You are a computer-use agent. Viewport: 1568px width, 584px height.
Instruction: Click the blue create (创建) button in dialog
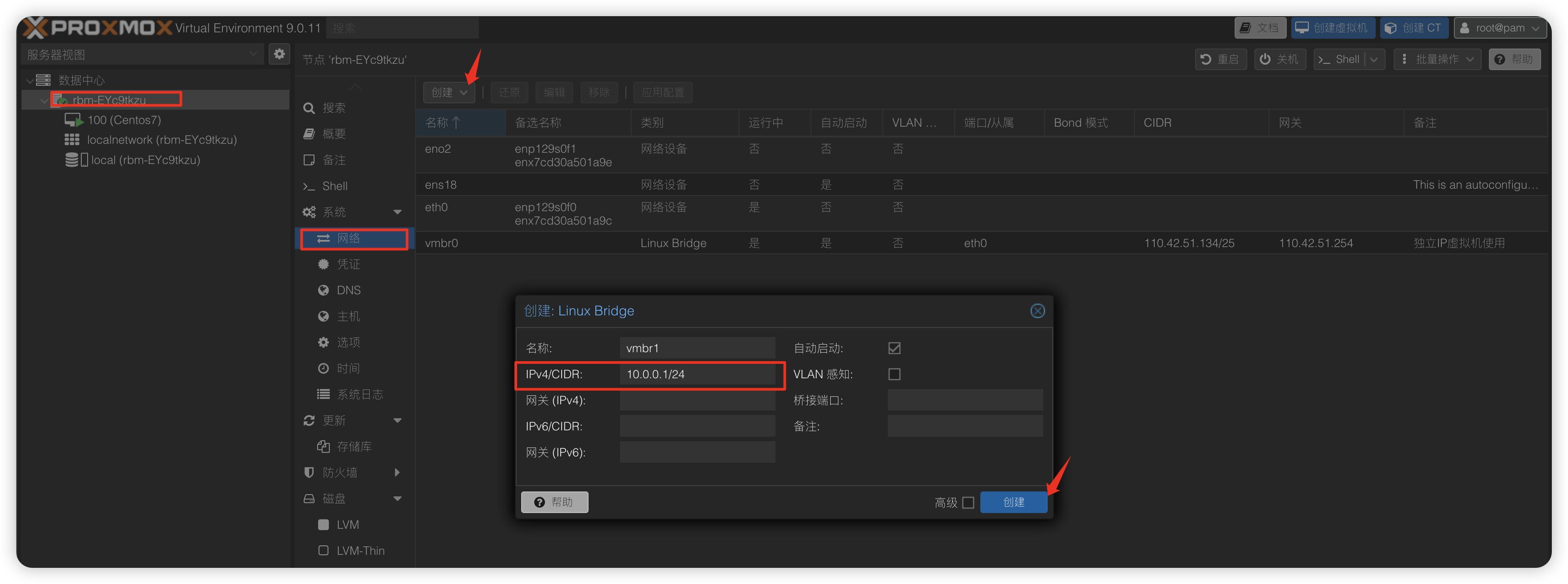[1014, 503]
